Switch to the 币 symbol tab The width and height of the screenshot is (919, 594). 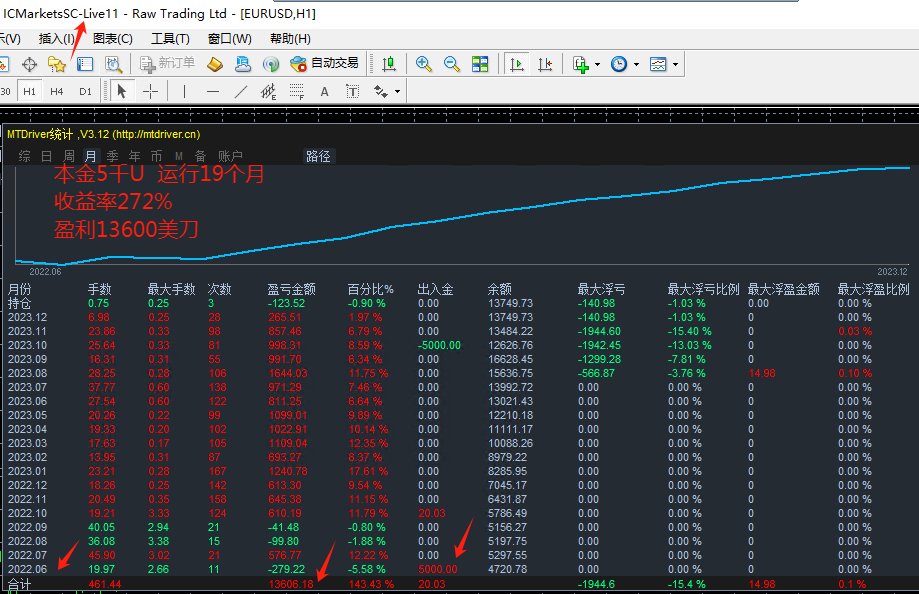click(x=156, y=156)
